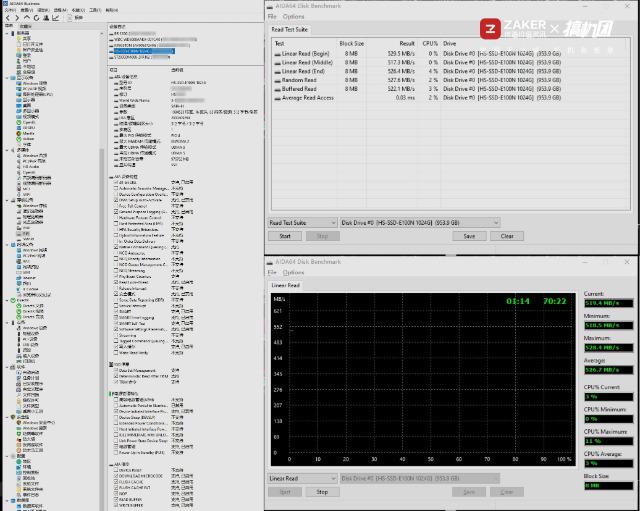This screenshot has width=640, height=511.
Task: Open Options menu in upper Disk Benchmark
Action: pyautogui.click(x=293, y=17)
